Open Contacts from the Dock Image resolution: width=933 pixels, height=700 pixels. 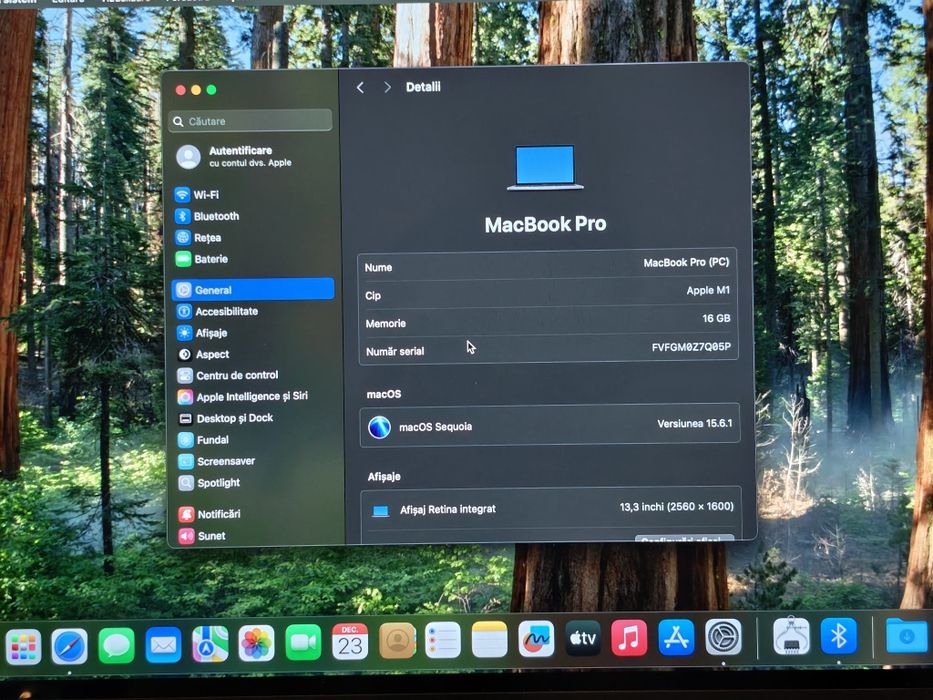pos(397,641)
